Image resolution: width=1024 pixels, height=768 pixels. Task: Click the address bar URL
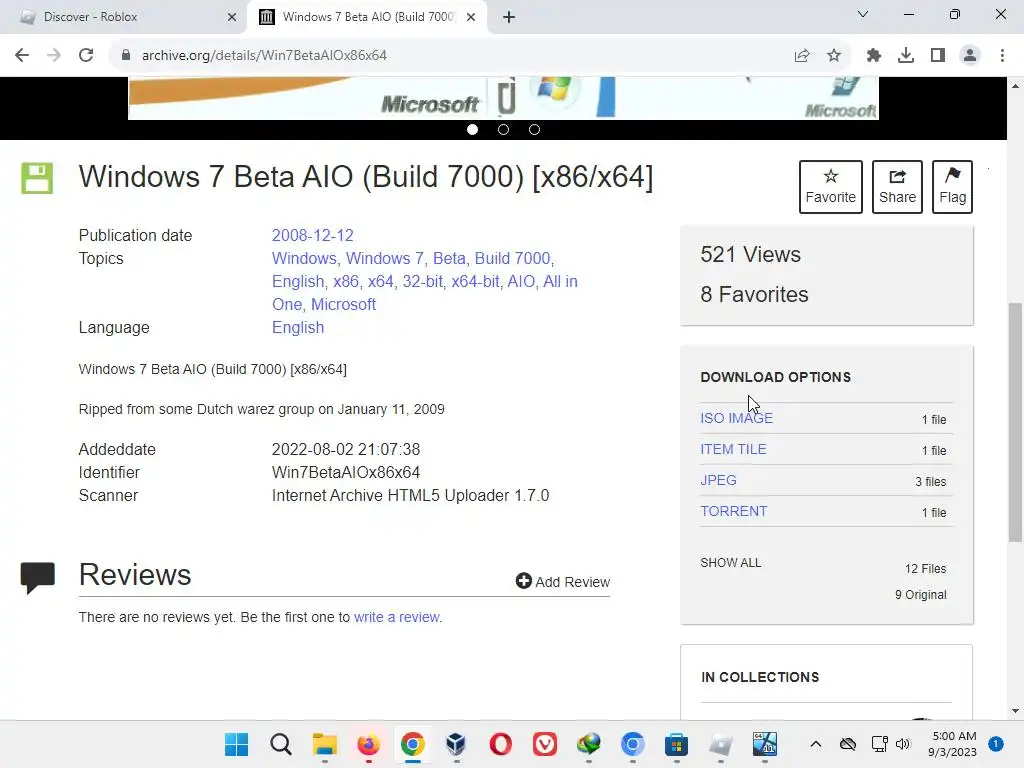coord(264,56)
